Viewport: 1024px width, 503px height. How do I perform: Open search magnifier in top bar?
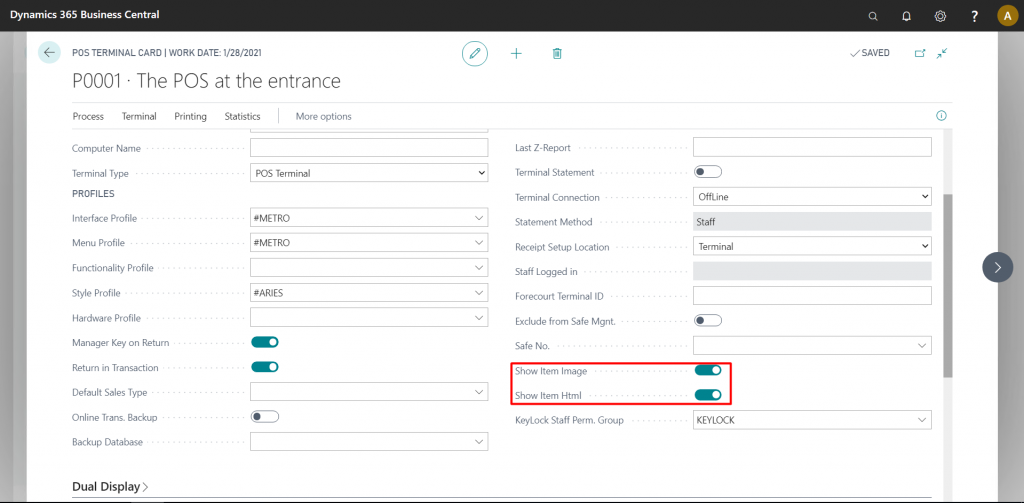pos(873,16)
